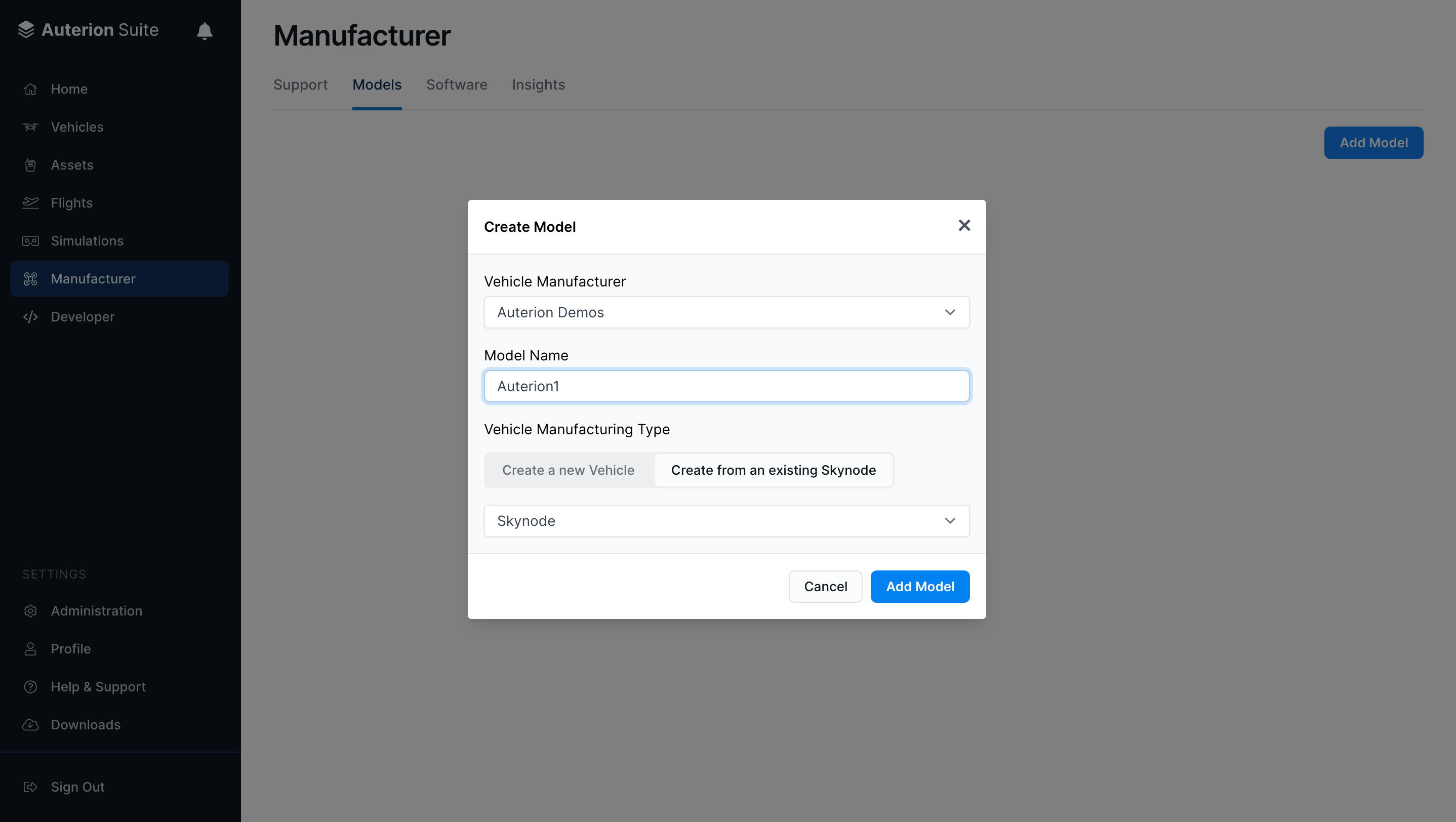This screenshot has height=822, width=1456.
Task: Open Administration settings in sidebar
Action: click(x=96, y=611)
